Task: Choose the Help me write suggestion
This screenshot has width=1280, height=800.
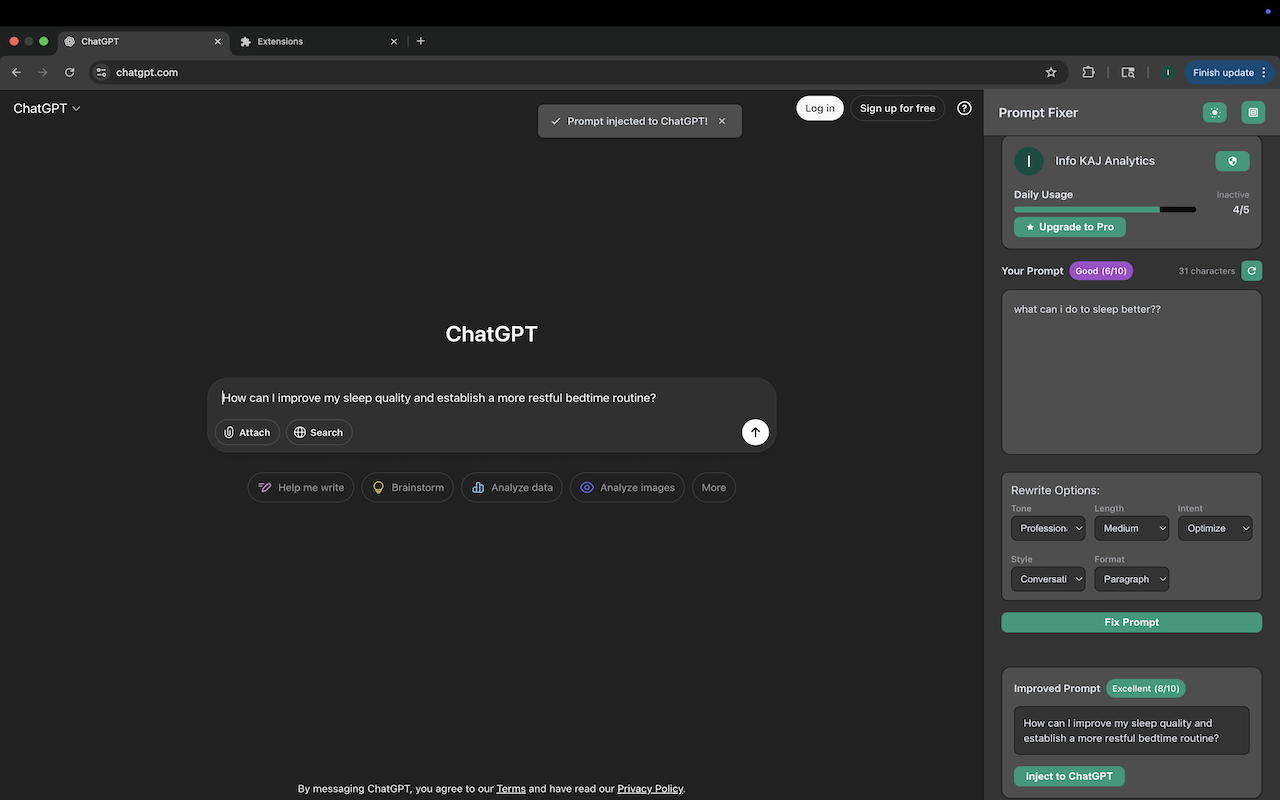Action: click(301, 487)
